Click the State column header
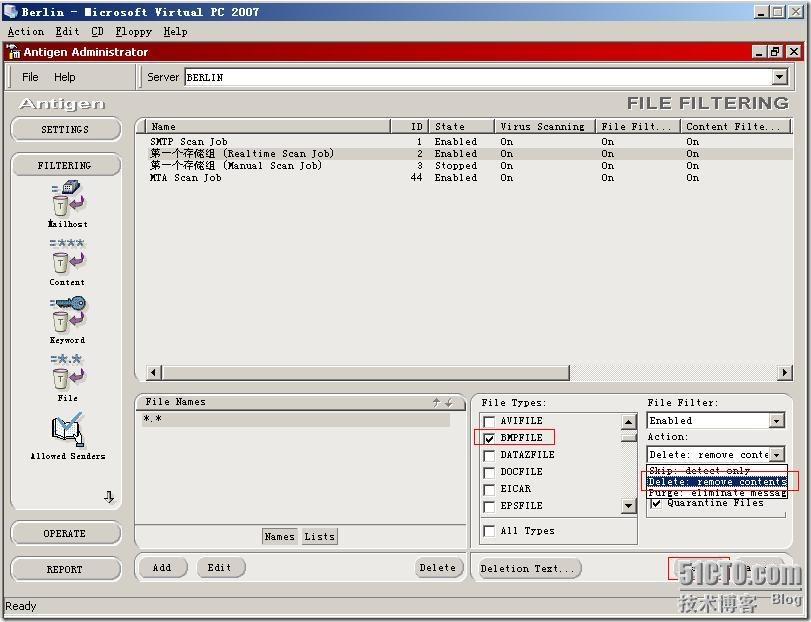This screenshot has width=811, height=622. tap(461, 127)
